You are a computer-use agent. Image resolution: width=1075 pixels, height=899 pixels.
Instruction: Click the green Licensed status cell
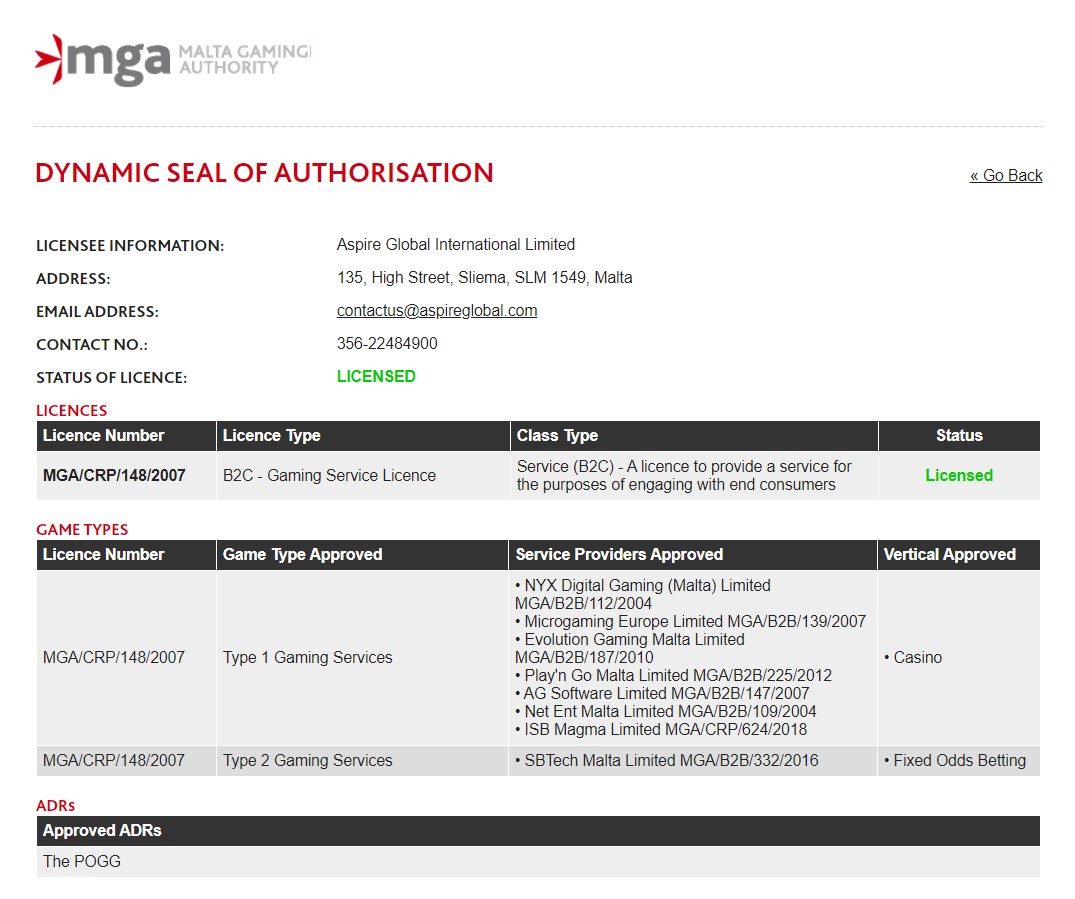click(959, 476)
